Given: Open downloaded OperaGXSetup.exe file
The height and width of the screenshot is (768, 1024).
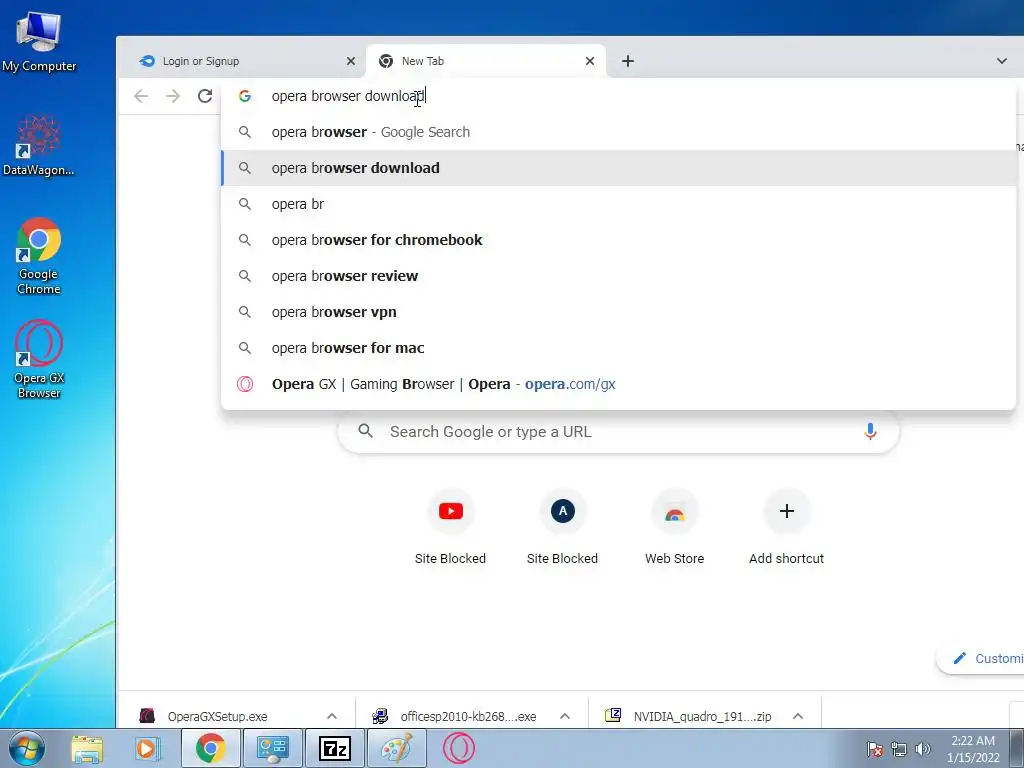Looking at the screenshot, I should [217, 716].
